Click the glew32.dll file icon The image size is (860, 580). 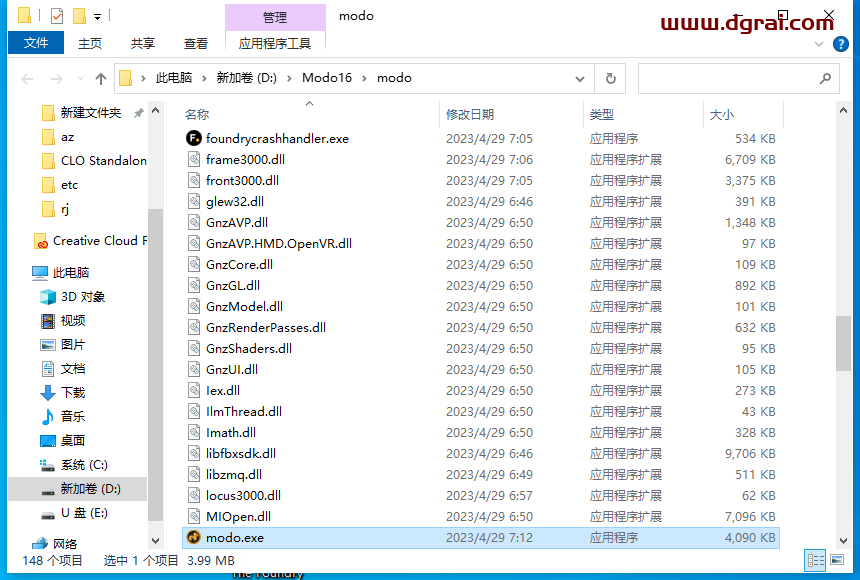(x=194, y=201)
